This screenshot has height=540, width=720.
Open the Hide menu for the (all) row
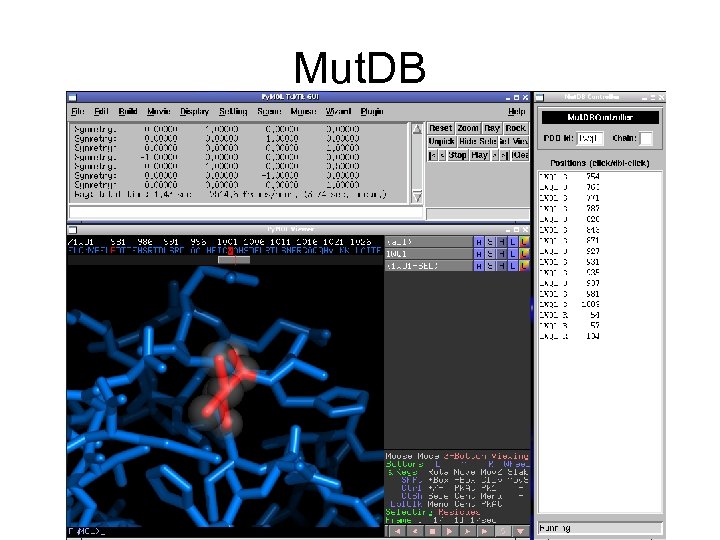tap(501, 242)
